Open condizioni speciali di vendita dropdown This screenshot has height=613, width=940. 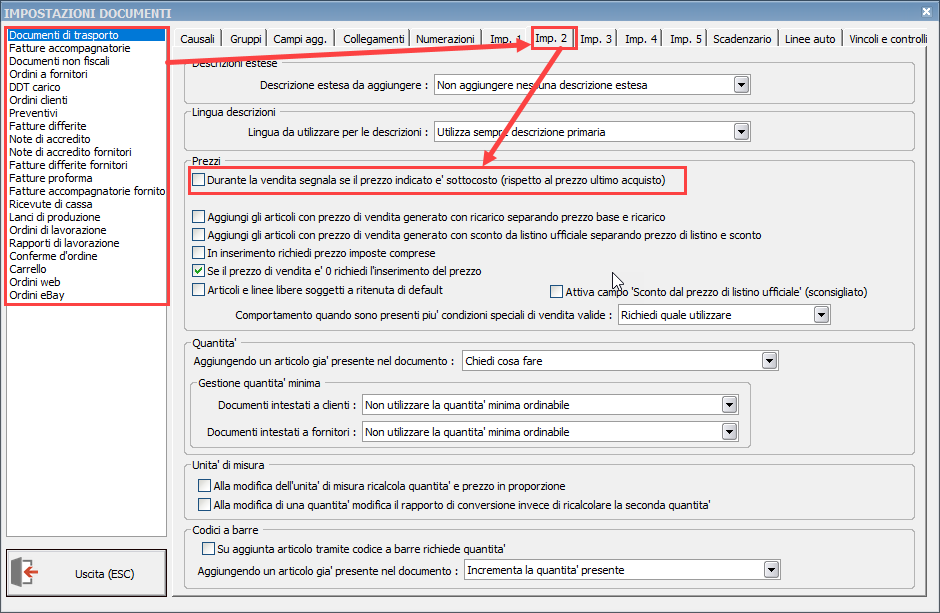point(821,315)
